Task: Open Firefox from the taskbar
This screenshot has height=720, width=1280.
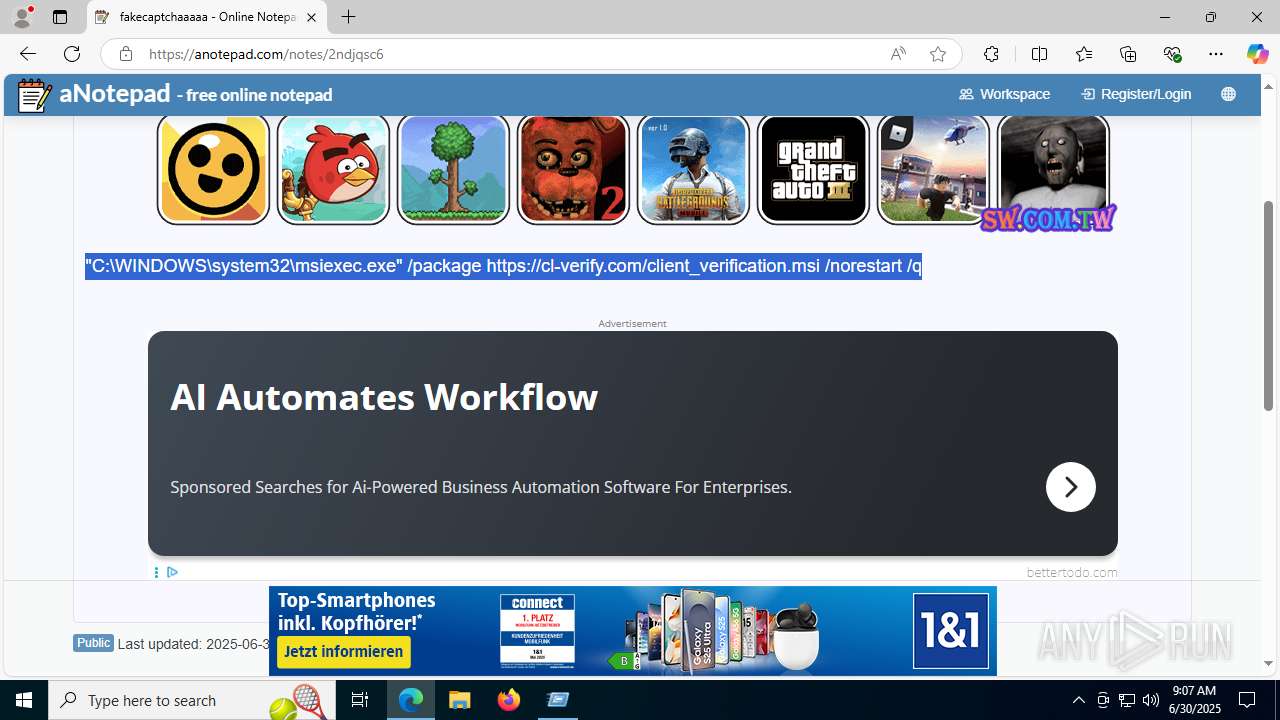Action: 508,700
